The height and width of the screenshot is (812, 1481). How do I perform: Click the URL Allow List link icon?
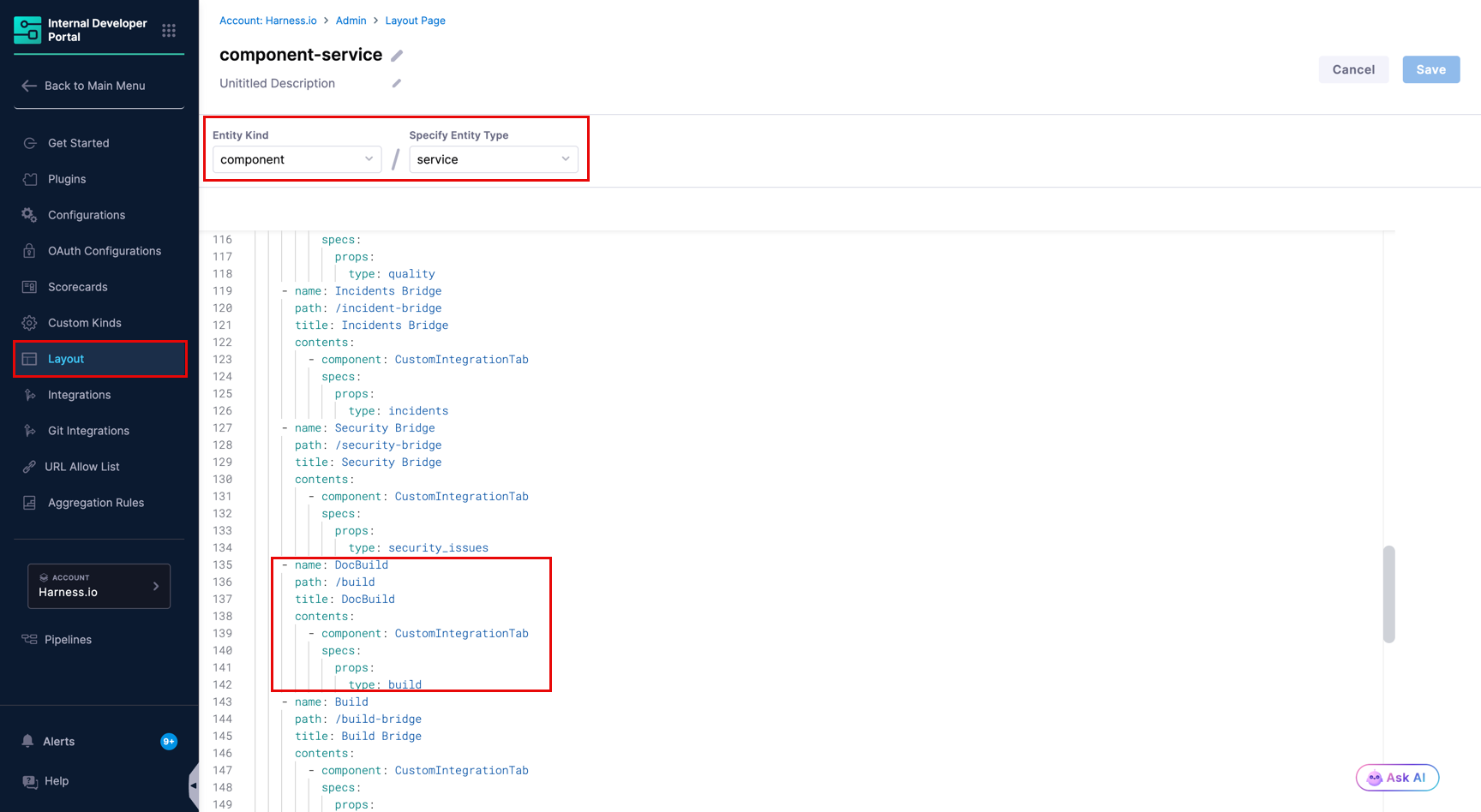click(x=29, y=467)
